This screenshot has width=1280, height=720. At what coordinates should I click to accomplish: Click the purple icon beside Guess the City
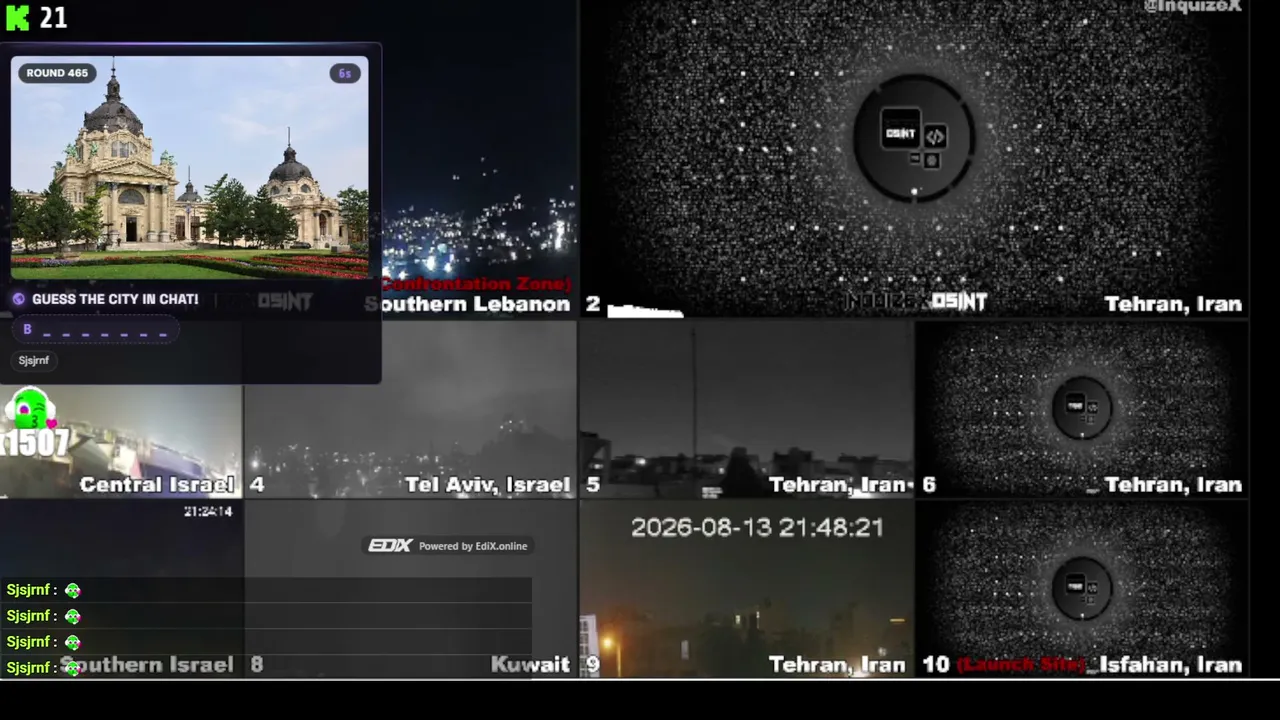point(19,299)
